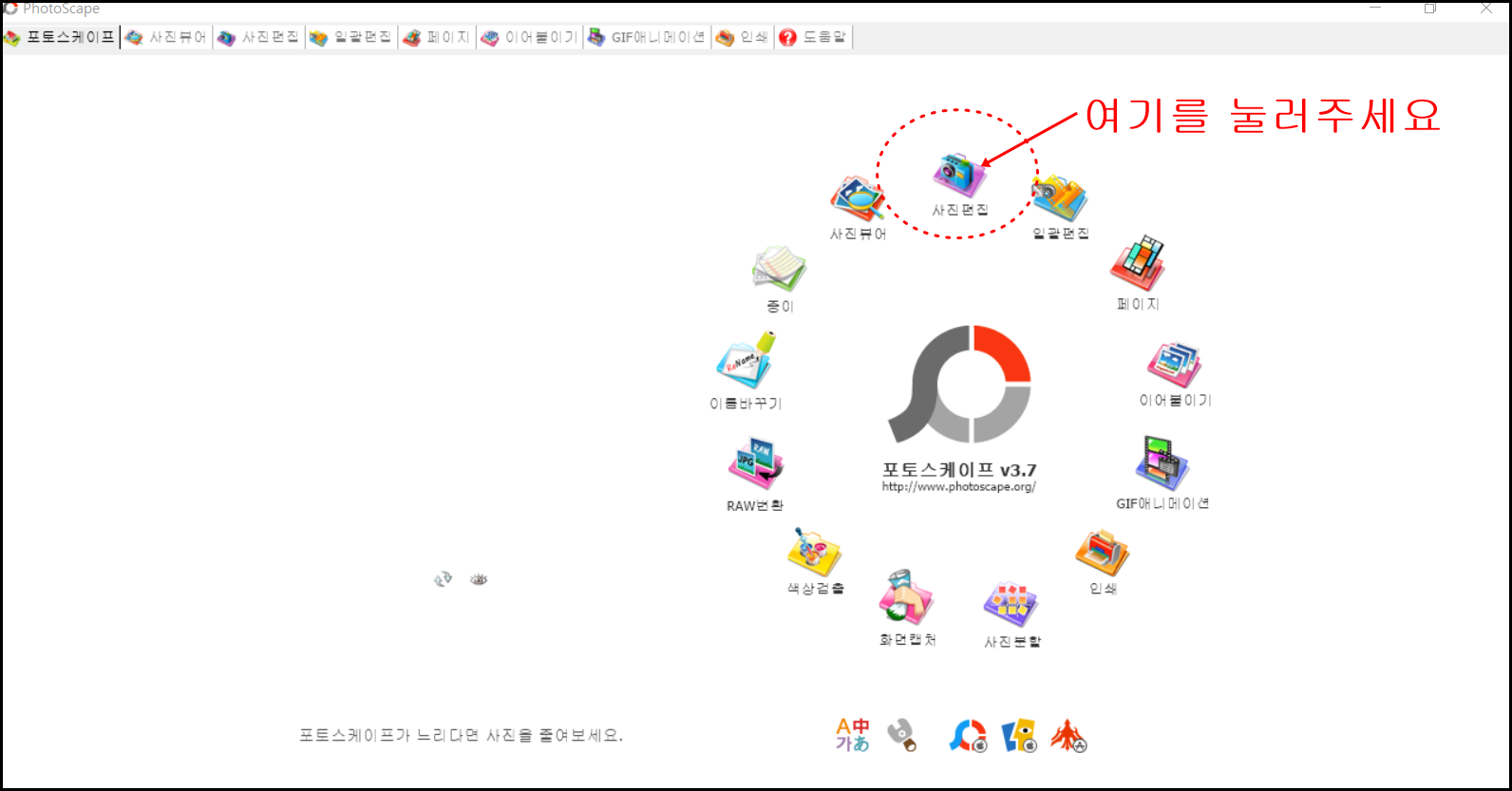Open RAW변환 converter icon
The height and width of the screenshot is (791, 1512).
click(x=756, y=465)
